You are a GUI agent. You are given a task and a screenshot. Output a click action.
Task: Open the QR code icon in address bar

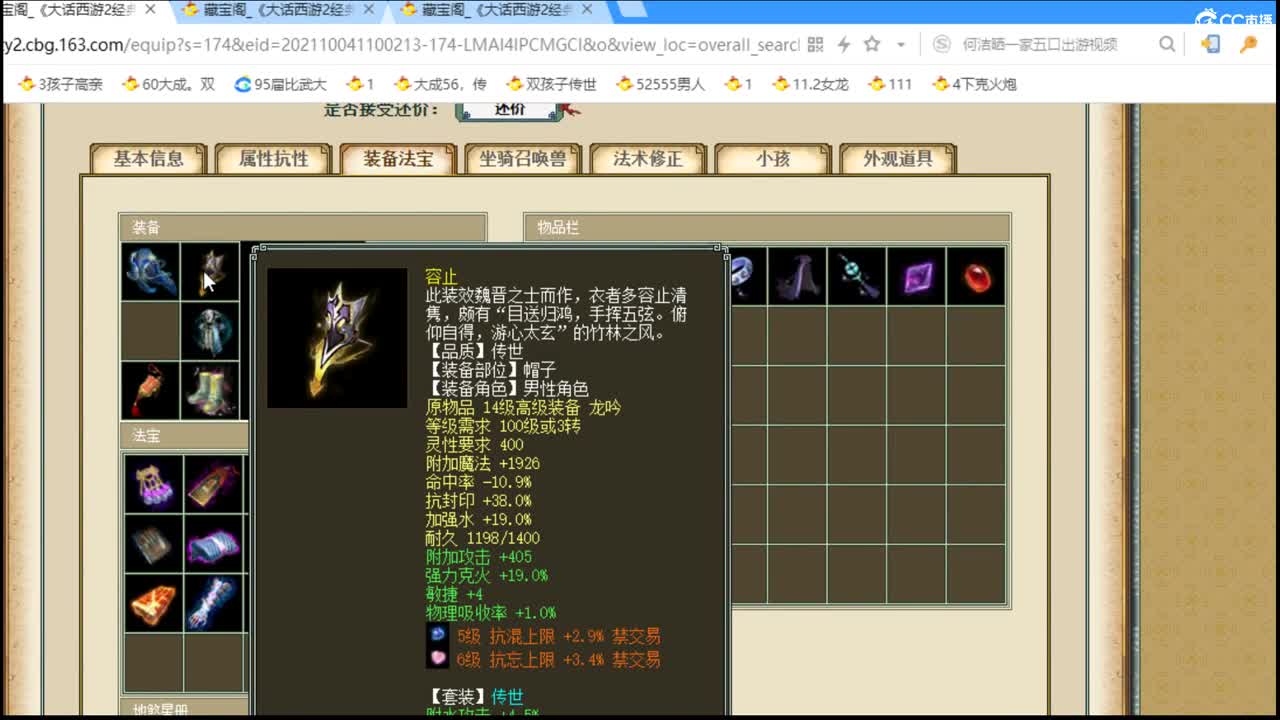[815, 45]
